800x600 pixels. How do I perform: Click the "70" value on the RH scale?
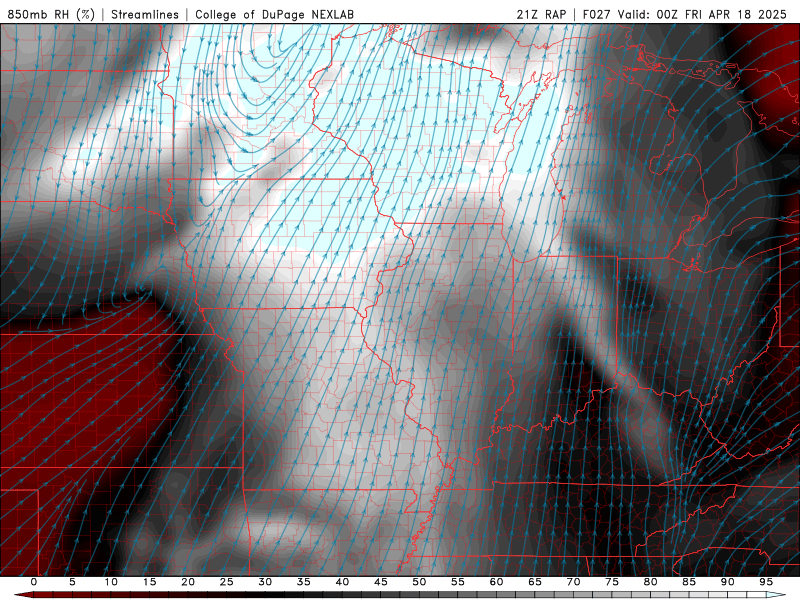573,582
